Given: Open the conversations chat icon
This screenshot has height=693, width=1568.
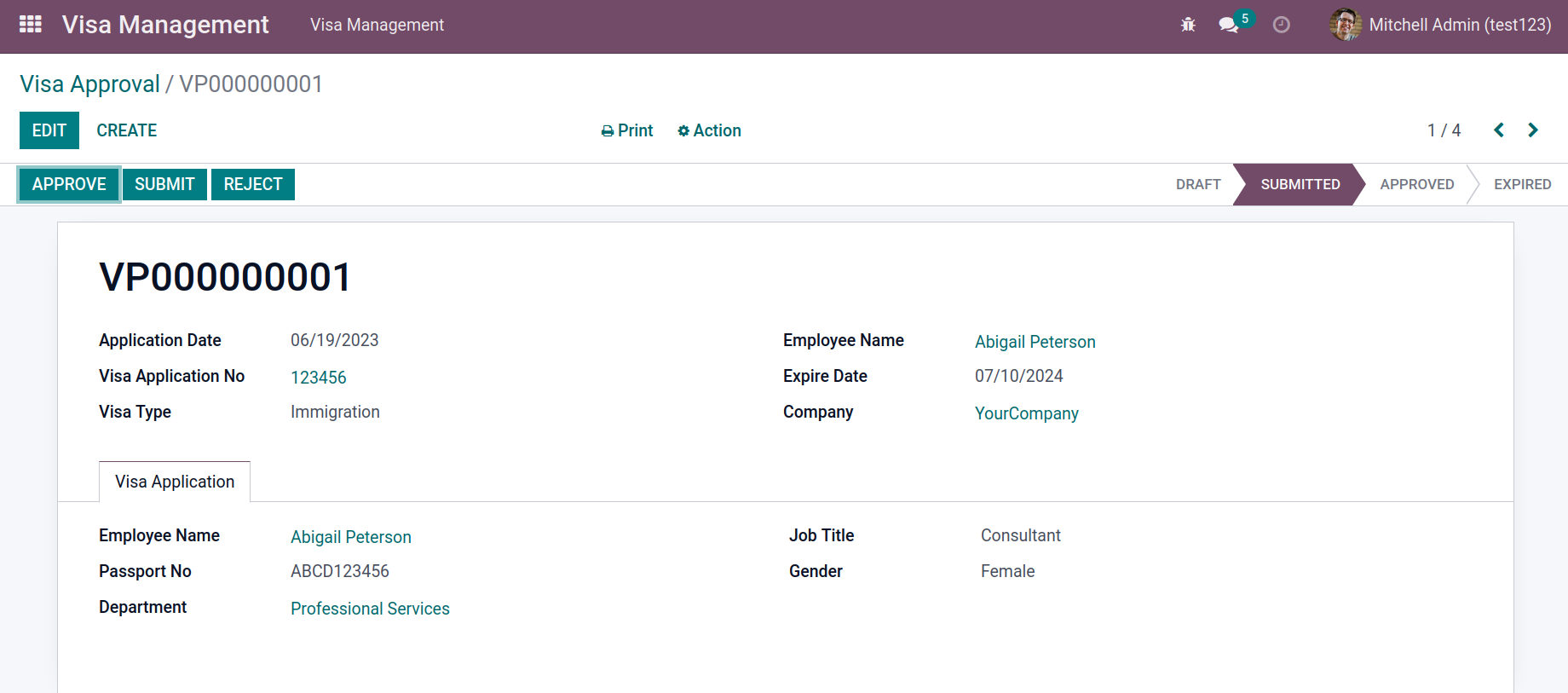Looking at the screenshot, I should coord(1229,25).
